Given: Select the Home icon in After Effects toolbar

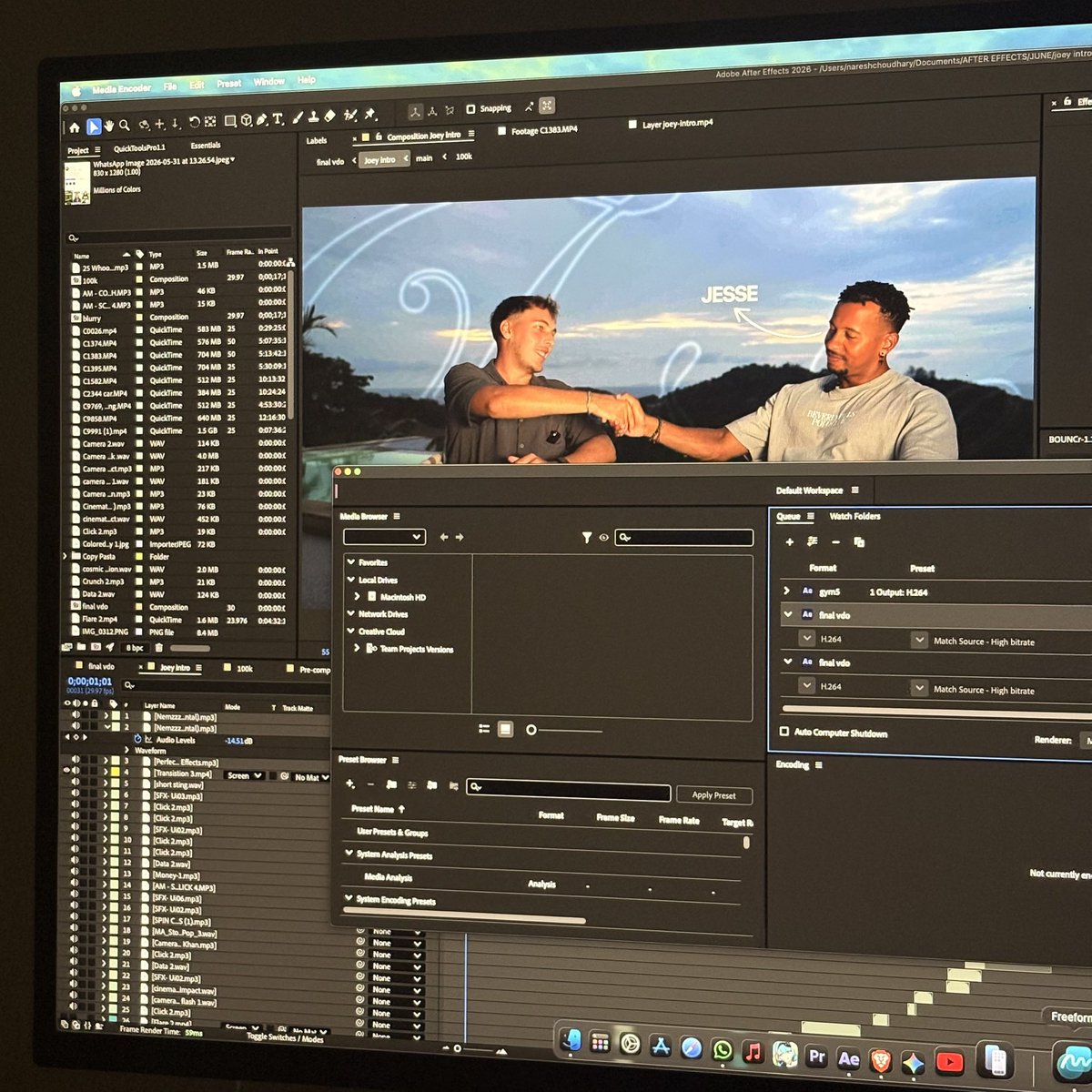Looking at the screenshot, I should coord(75,127).
